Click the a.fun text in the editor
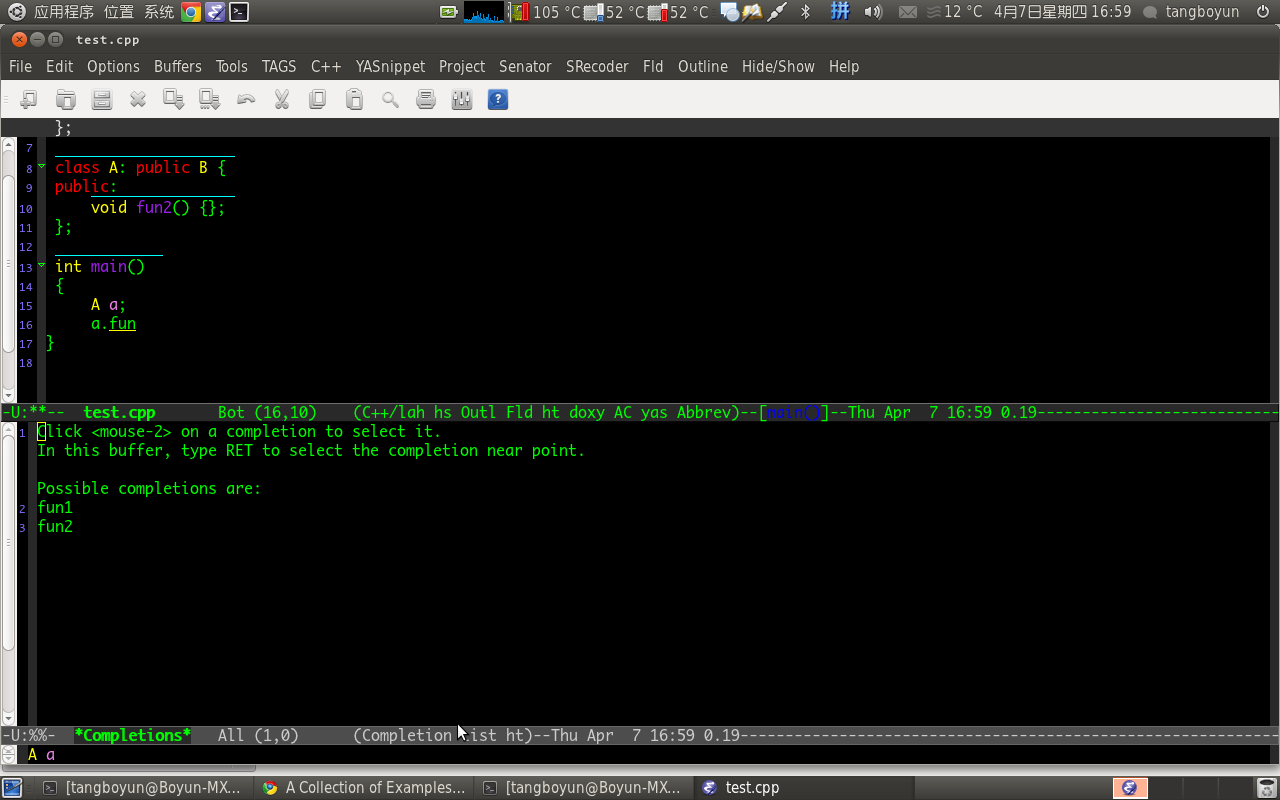 point(113,323)
